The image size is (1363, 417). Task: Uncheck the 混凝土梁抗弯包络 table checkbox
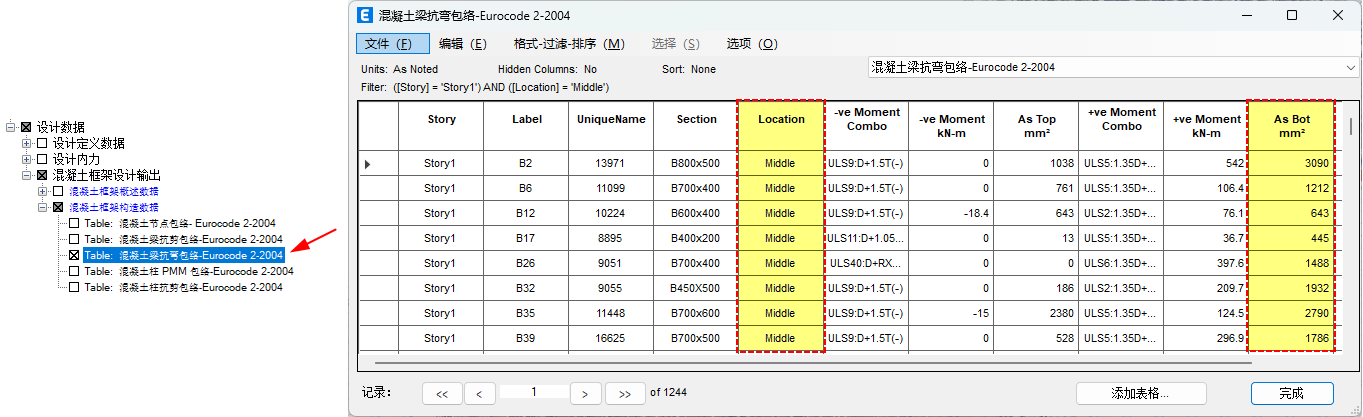[x=74, y=255]
